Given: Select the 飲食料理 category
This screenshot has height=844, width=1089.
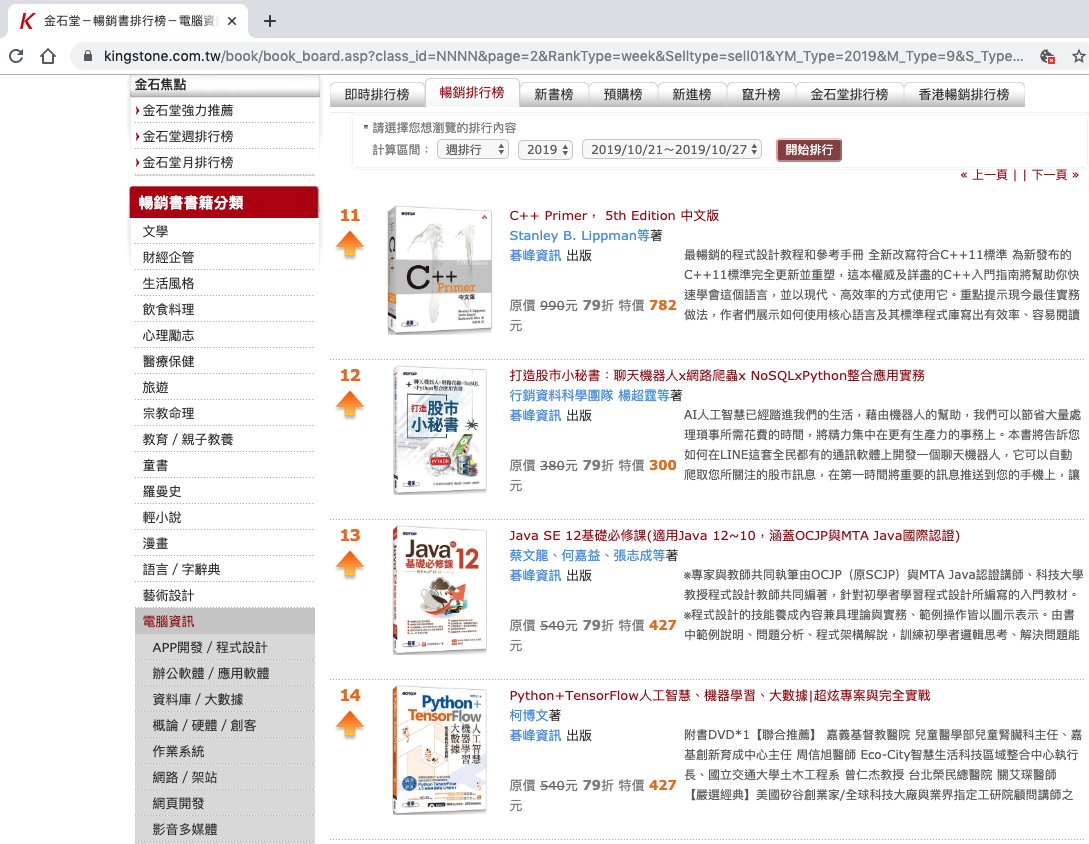Looking at the screenshot, I should point(168,310).
